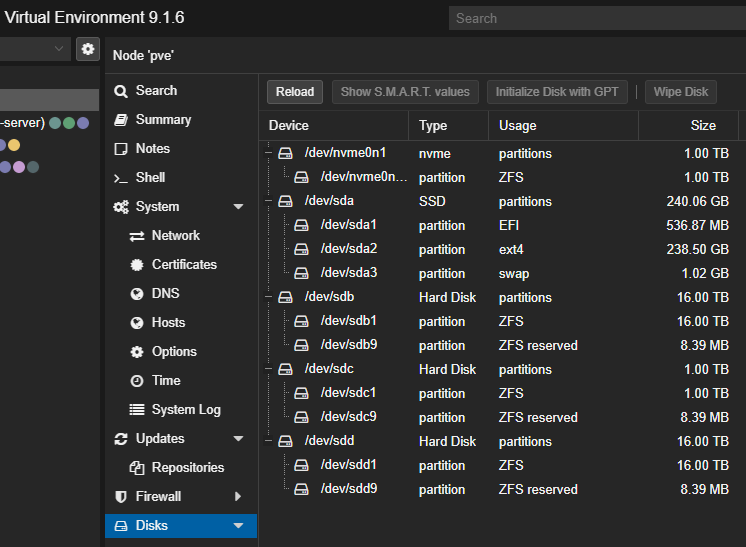Sort by the Type column header

448,126
